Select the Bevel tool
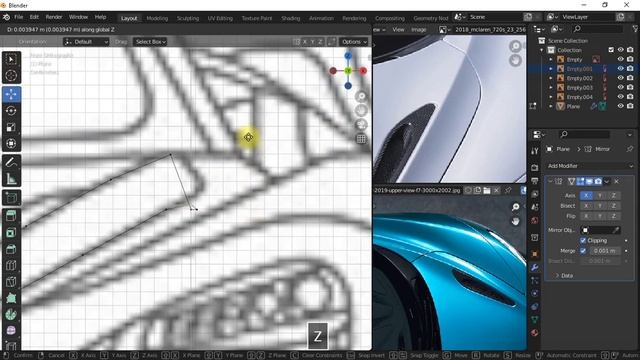This screenshot has height=360, width=640. pos(11,249)
